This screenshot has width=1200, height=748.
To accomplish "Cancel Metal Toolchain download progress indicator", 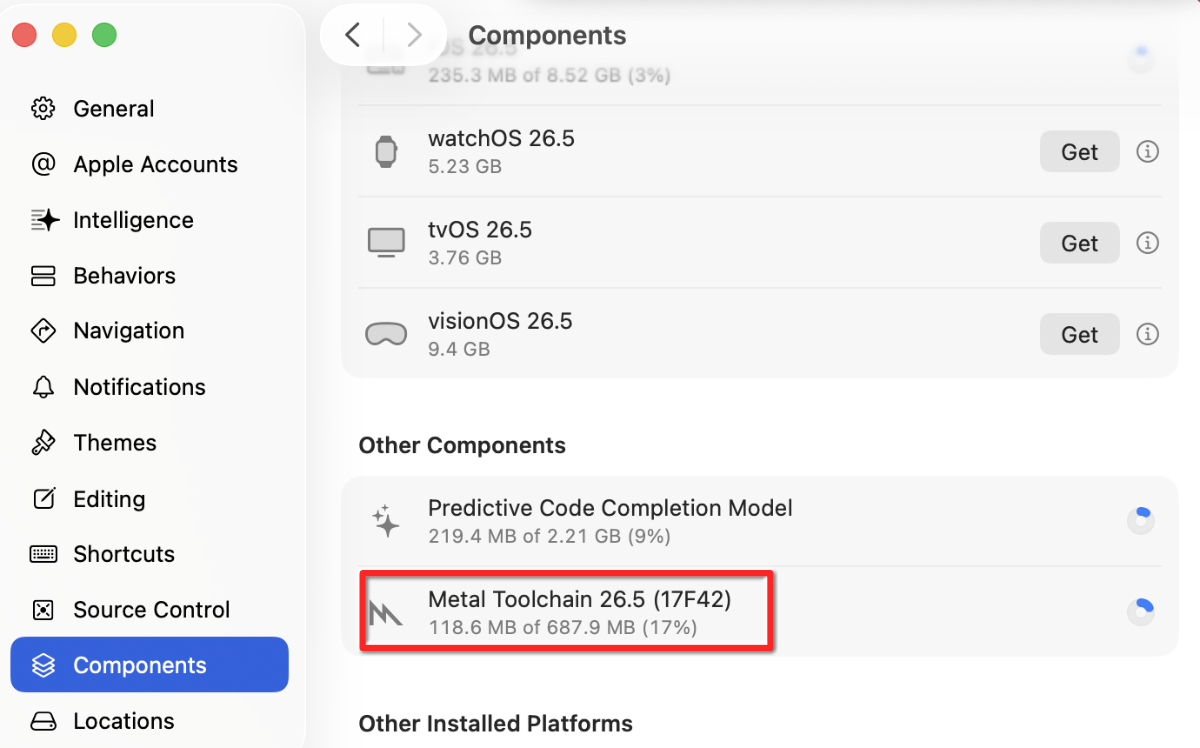I will coord(1140,611).
